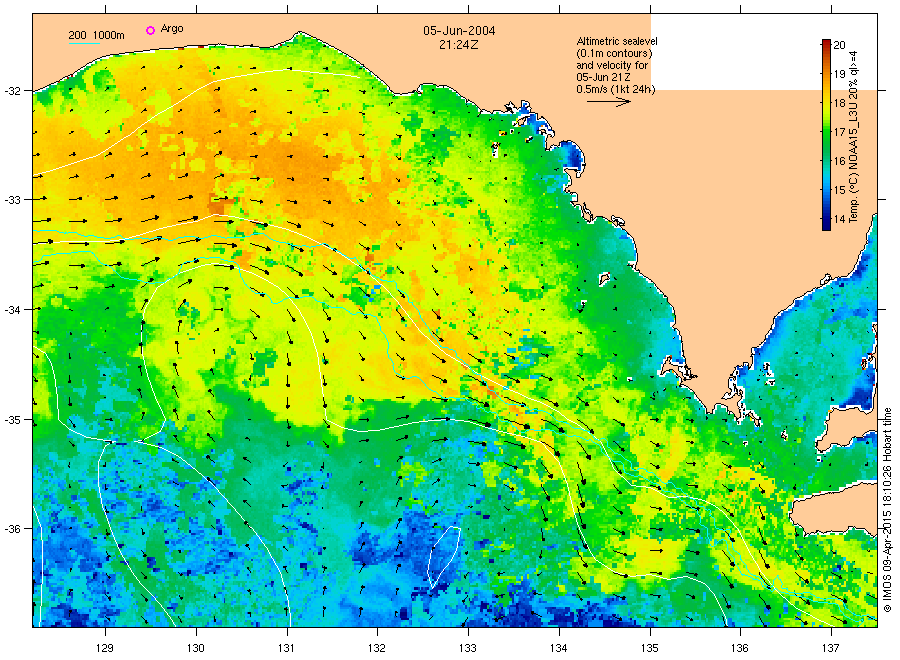900x660 pixels.
Task: Click longitude label 134 on bottom axis
Action: coord(558,648)
